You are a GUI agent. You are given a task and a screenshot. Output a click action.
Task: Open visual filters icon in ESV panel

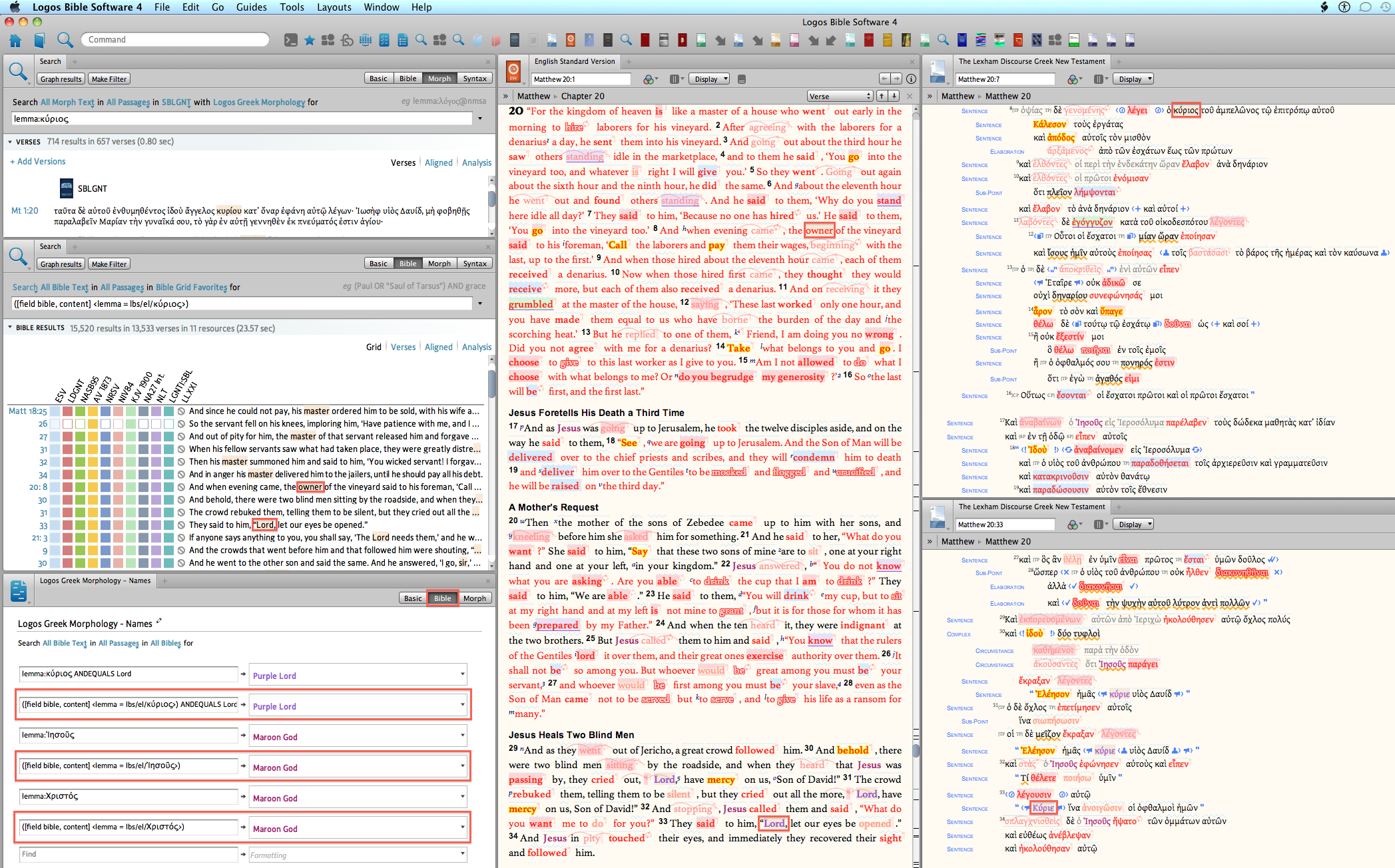(x=649, y=79)
